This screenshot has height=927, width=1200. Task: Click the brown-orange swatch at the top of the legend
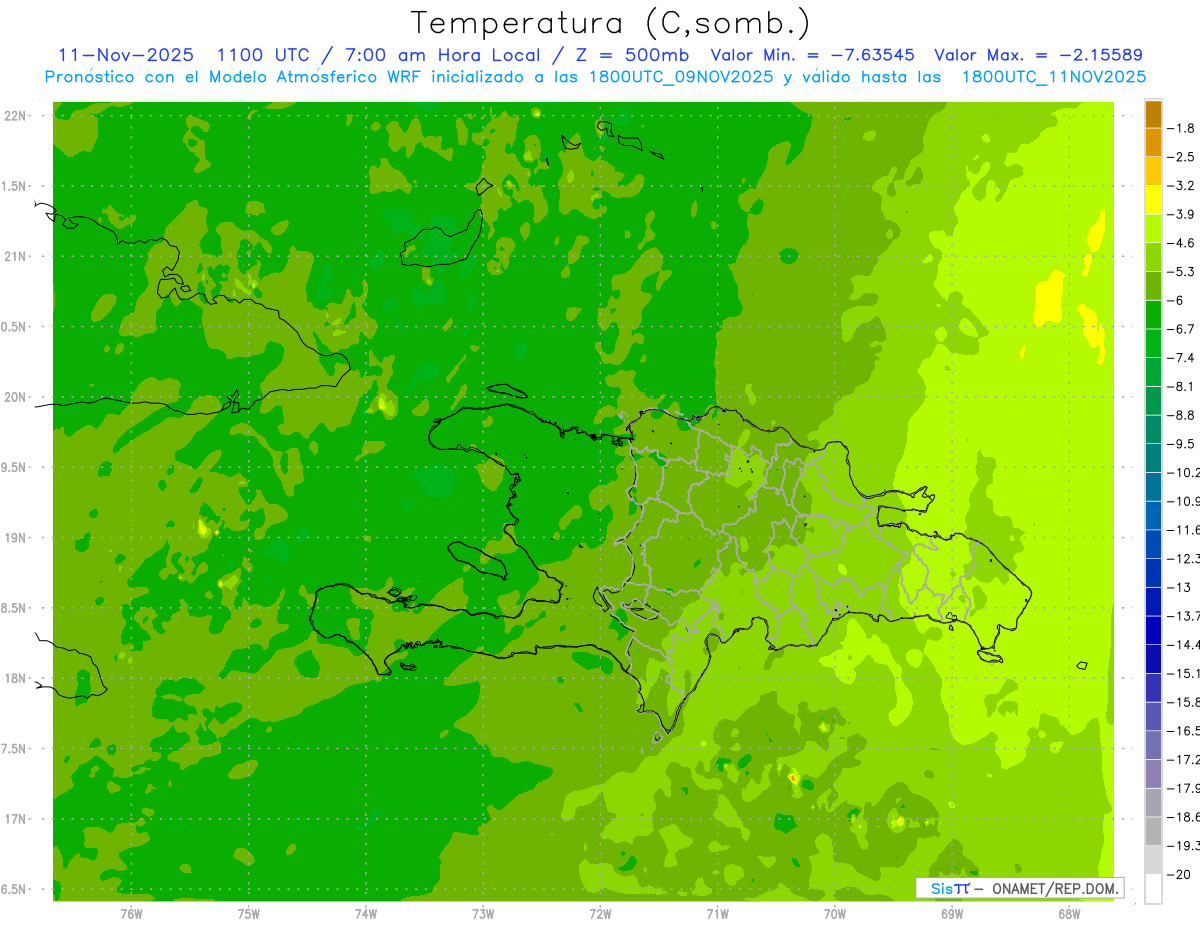(x=1153, y=113)
